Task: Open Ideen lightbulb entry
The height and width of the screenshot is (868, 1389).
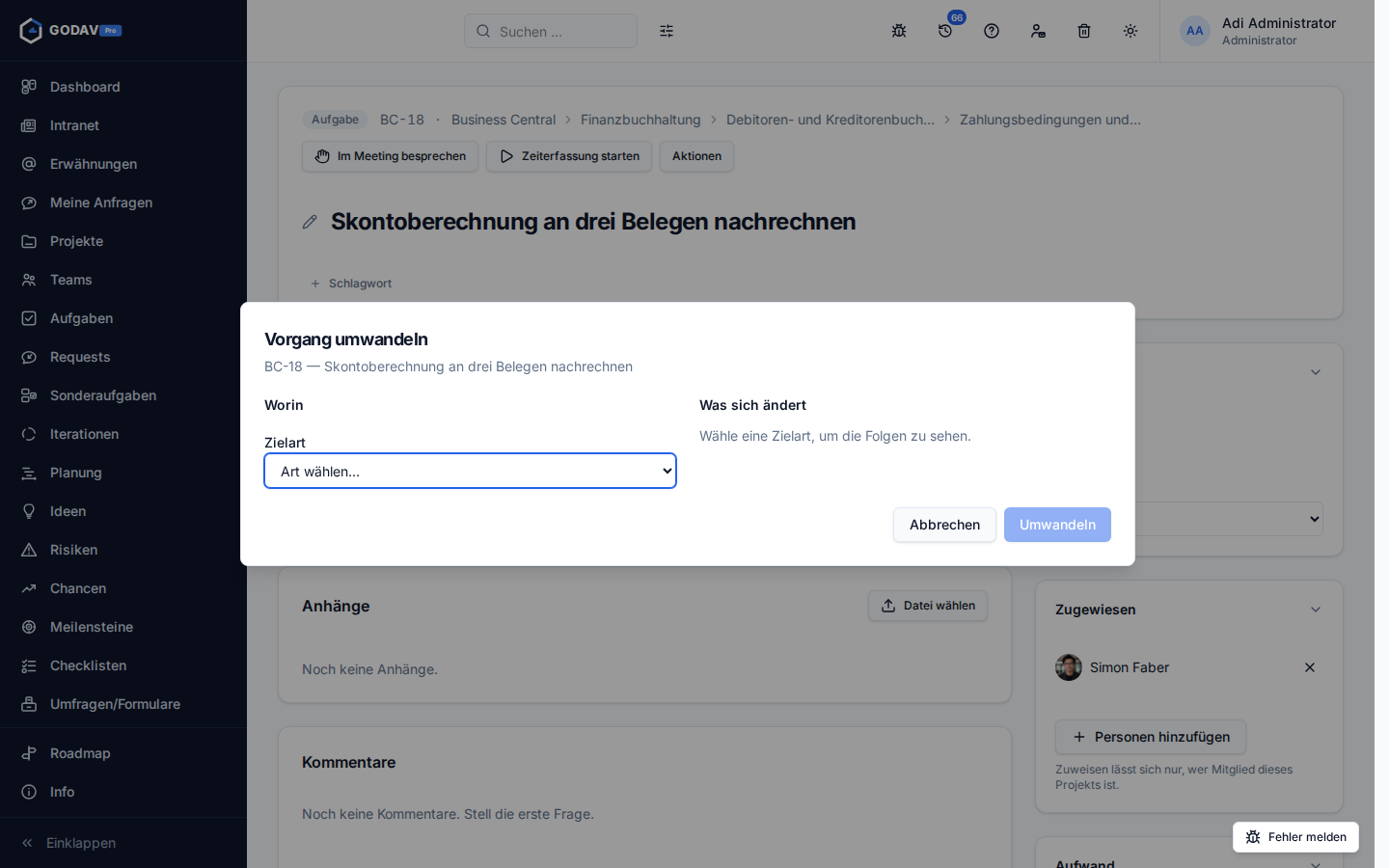Action: pos(123,511)
